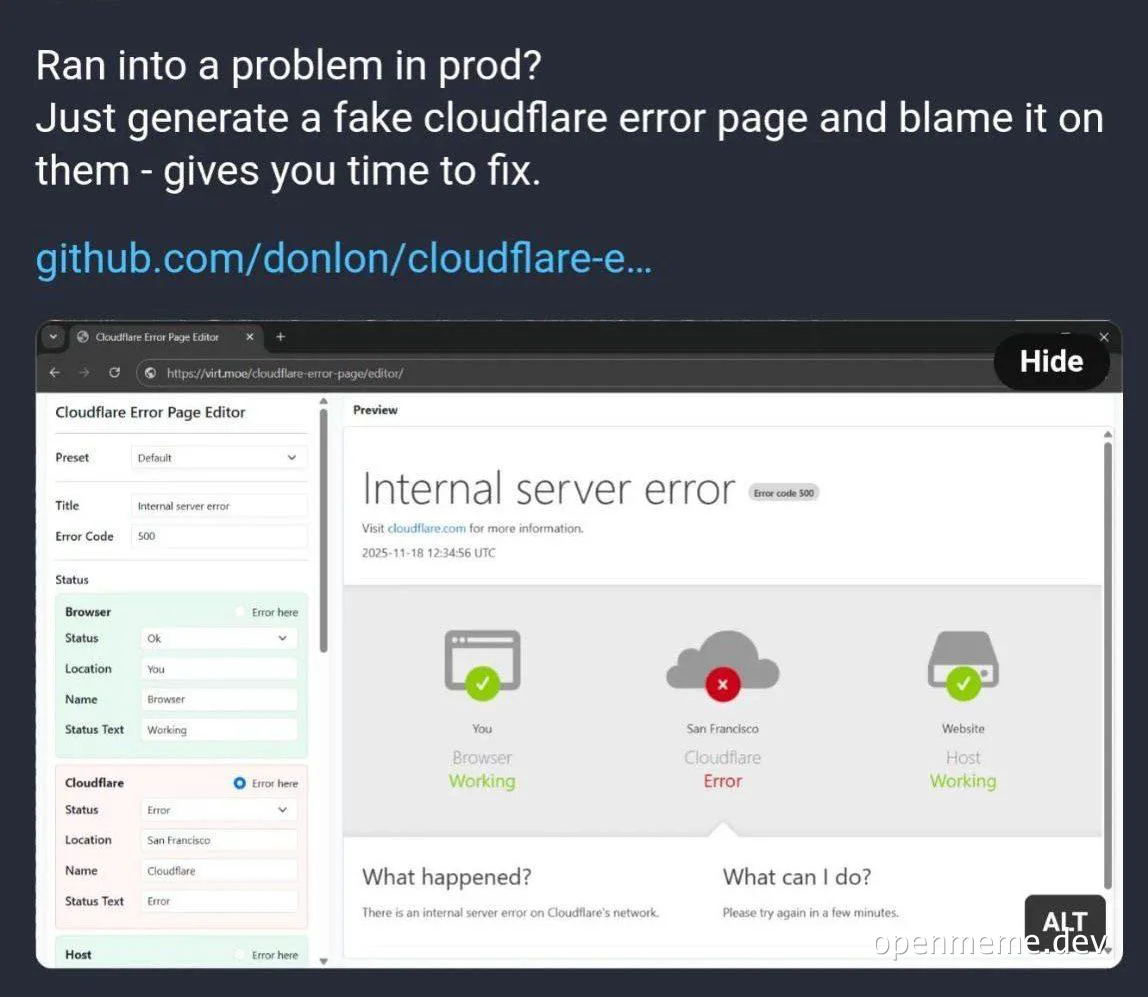Click the Hide button on the image
The image size is (1148, 997).
click(x=1051, y=362)
